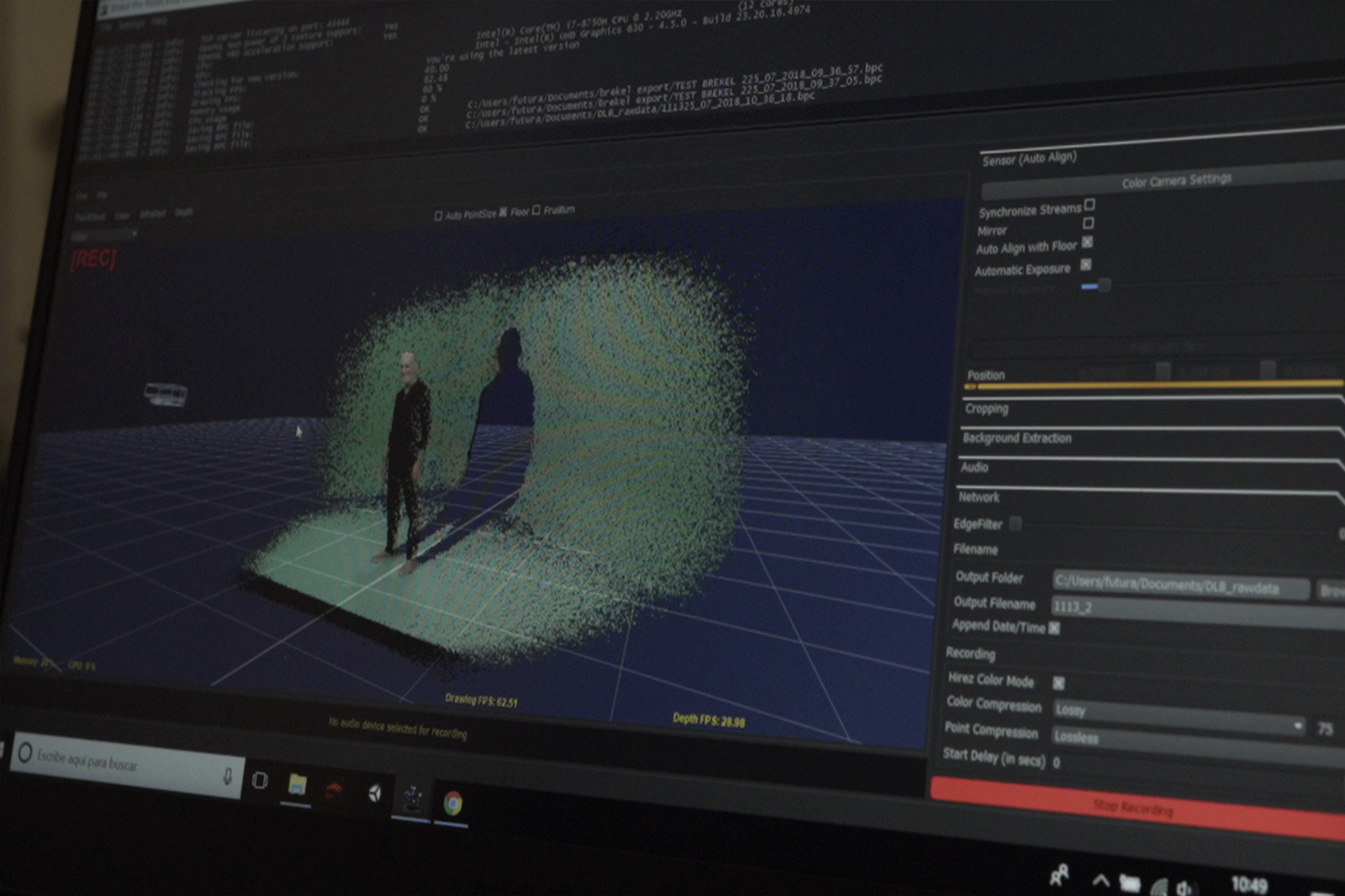This screenshot has width=1345, height=896.
Task: Toggle the Frustum checkbox
Action: pos(536,210)
